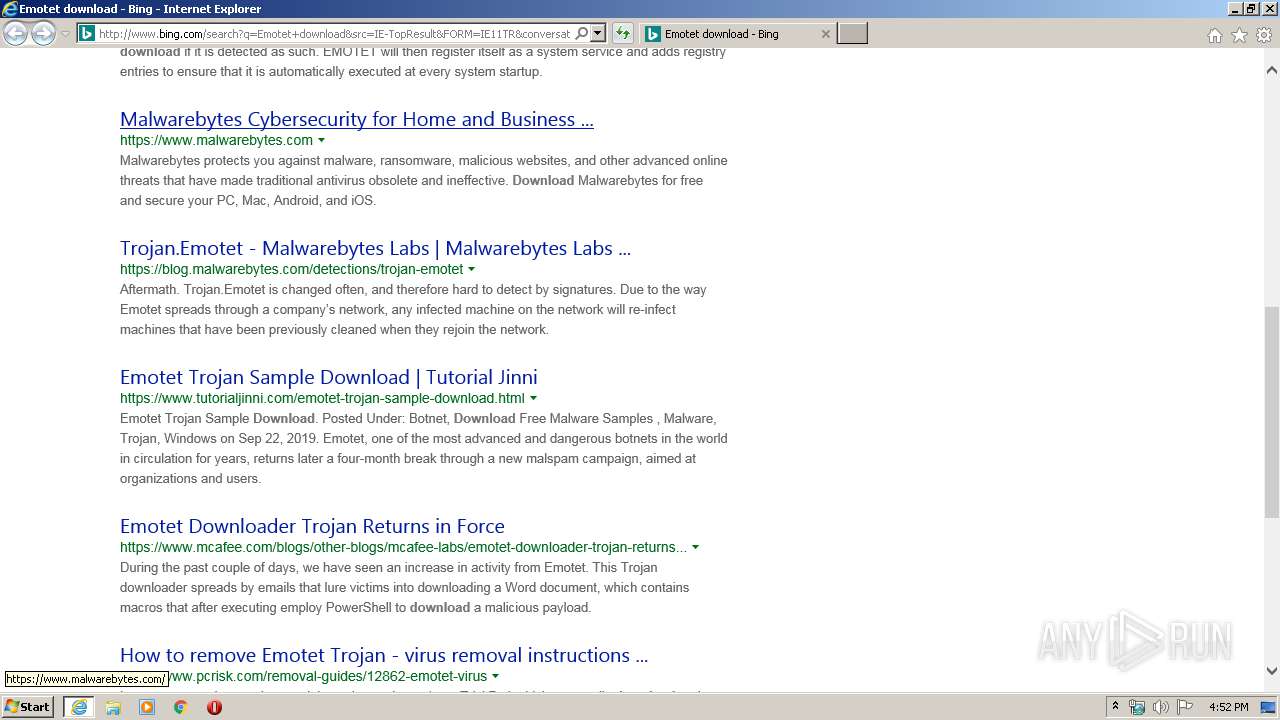1280x720 pixels.
Task: Click Internet Explorer taskbar icon
Action: pos(78,707)
